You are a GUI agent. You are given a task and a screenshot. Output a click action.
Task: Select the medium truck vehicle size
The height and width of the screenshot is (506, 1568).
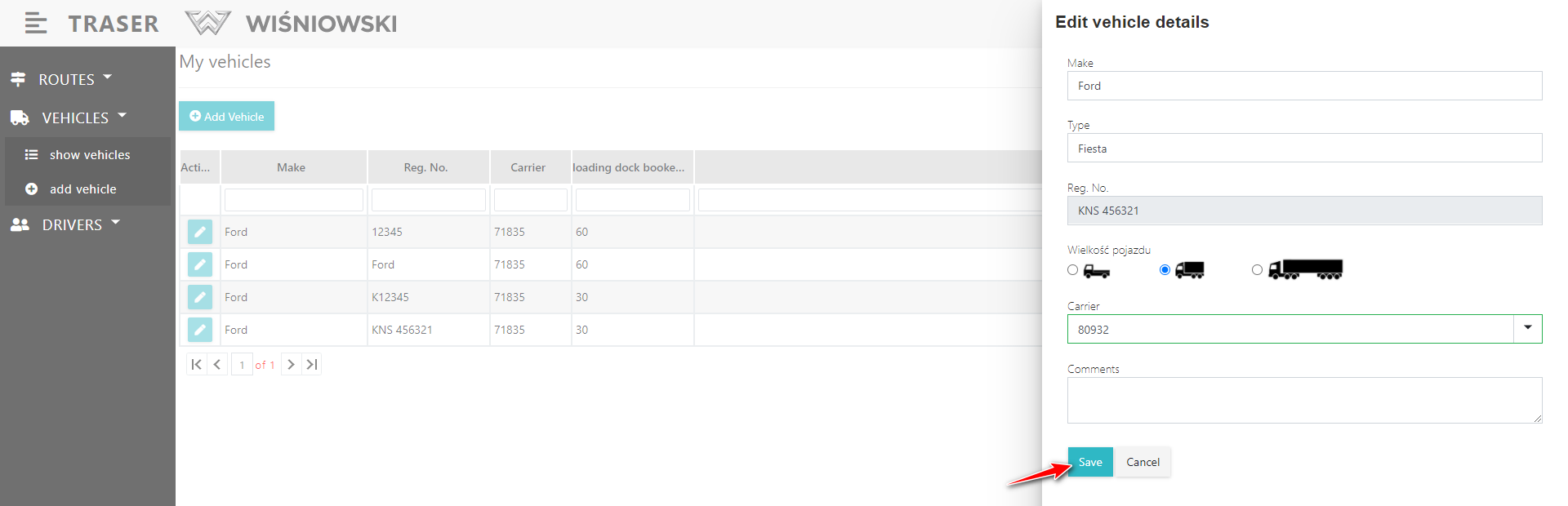(1165, 270)
